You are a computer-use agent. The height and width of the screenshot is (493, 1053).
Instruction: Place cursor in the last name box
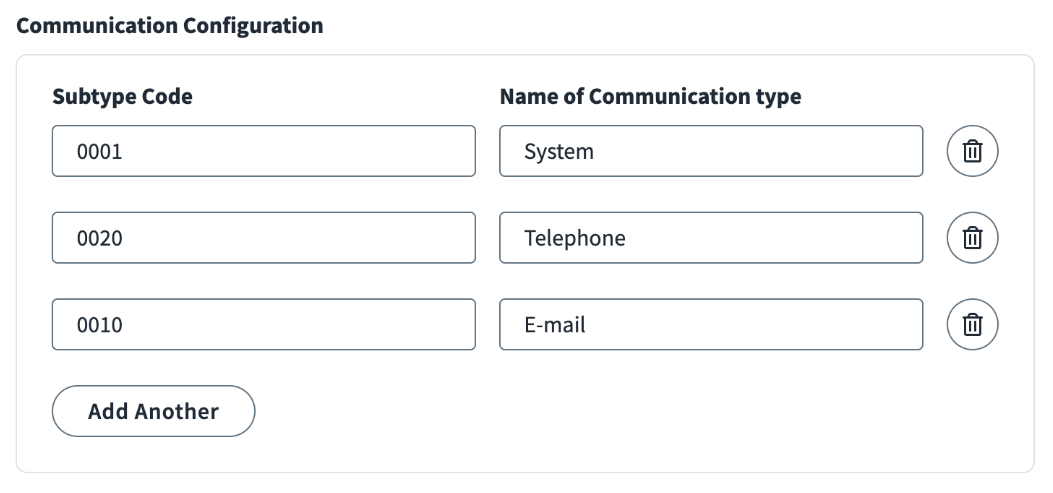click(x=711, y=324)
